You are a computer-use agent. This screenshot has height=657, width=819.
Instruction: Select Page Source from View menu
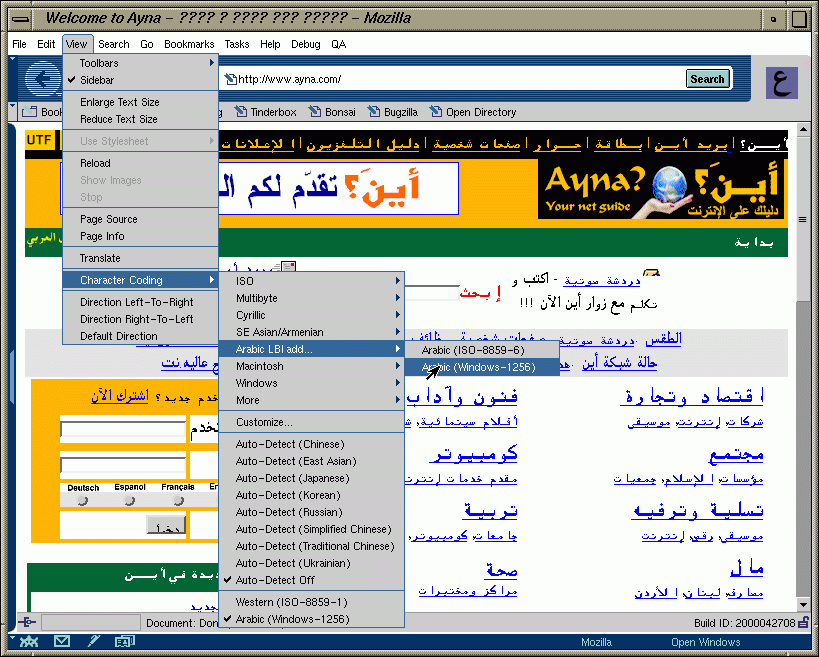click(140, 219)
